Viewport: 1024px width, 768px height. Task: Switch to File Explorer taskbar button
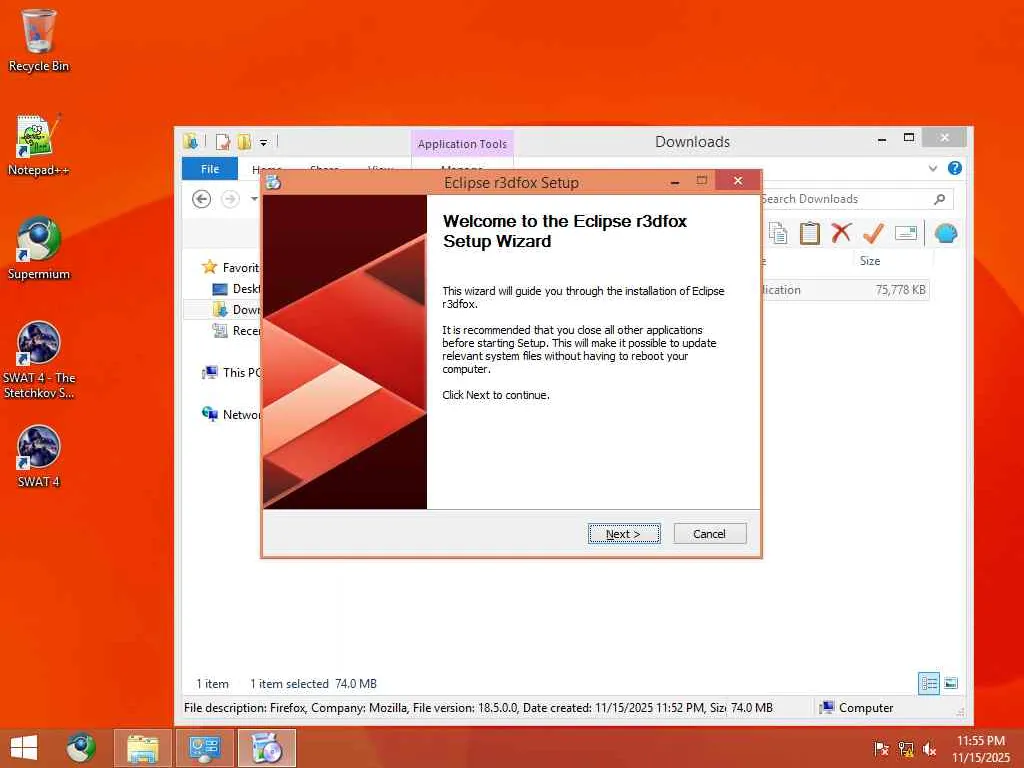coord(143,748)
